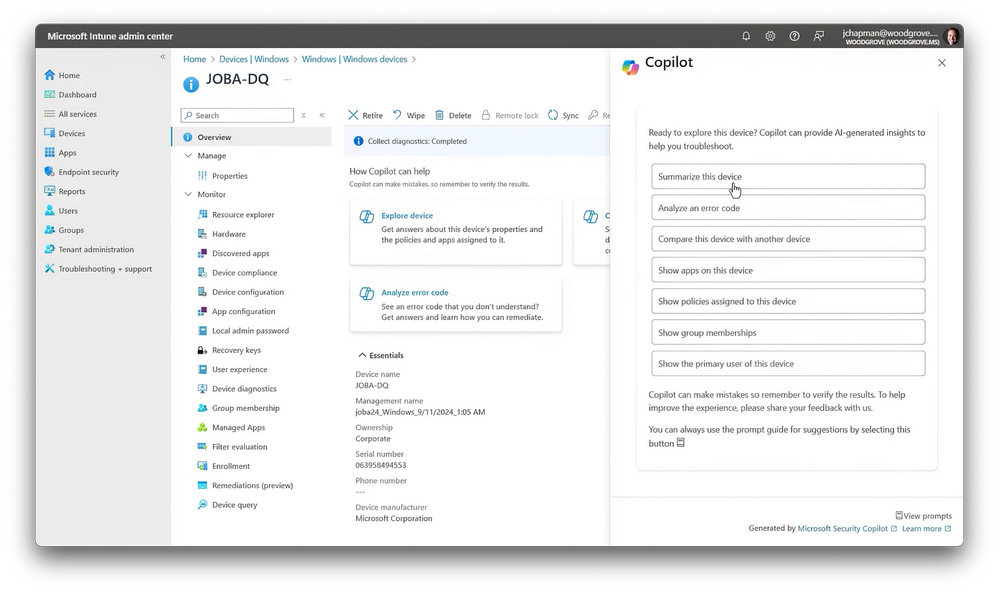Open Group membership menu item
The height and width of the screenshot is (593, 999).
coord(245,408)
